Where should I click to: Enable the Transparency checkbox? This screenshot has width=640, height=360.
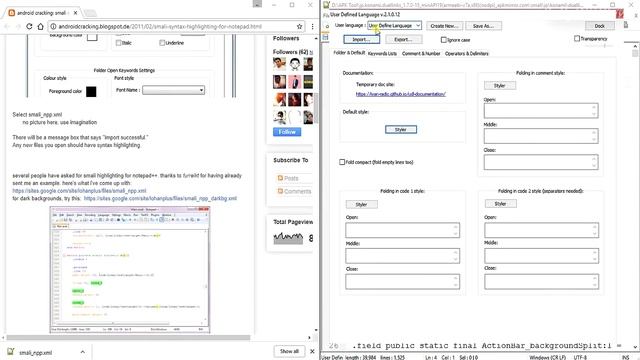[577, 38]
